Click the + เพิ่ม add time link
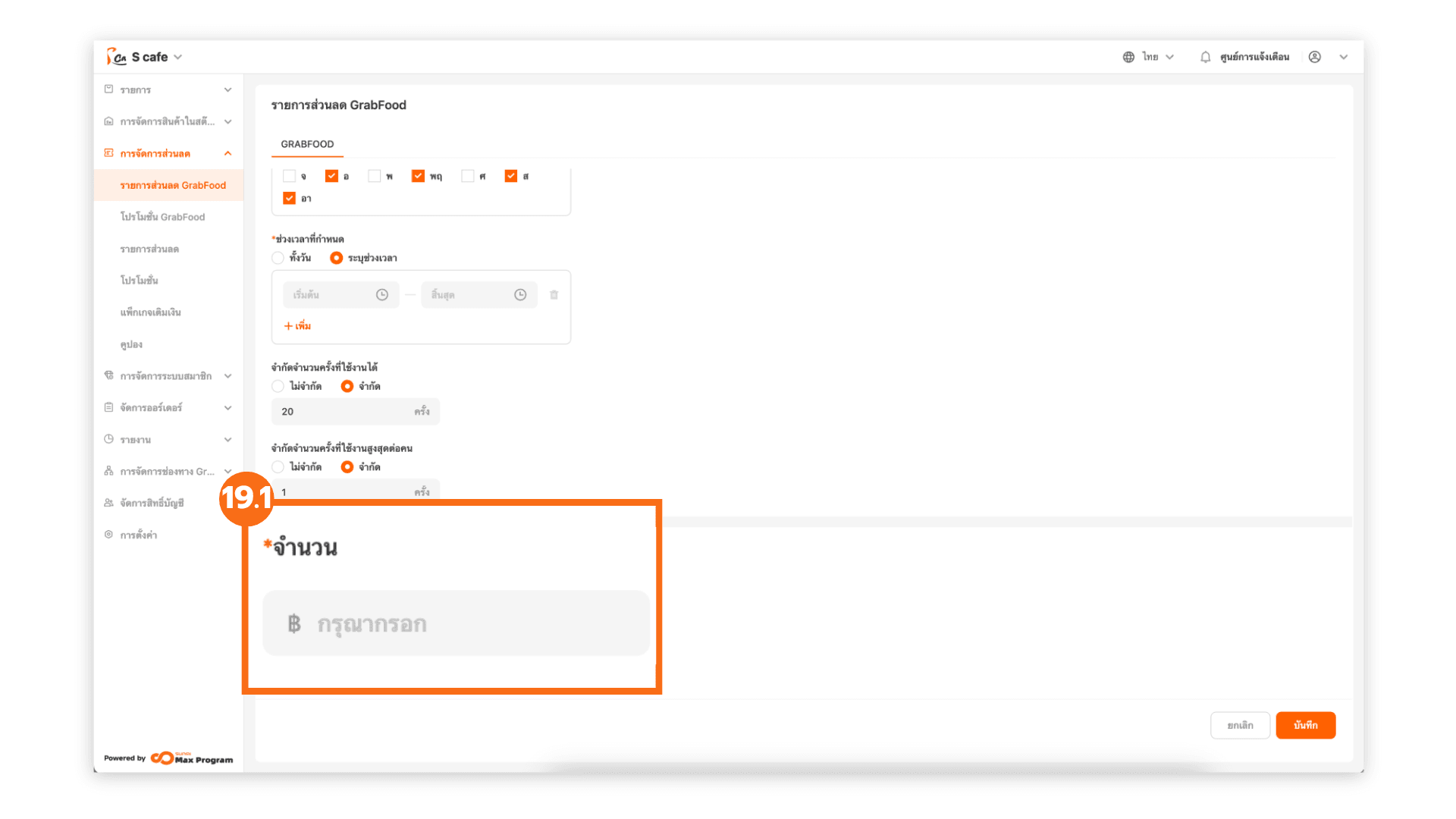Viewport: 1456px width, 819px height. coord(297,326)
